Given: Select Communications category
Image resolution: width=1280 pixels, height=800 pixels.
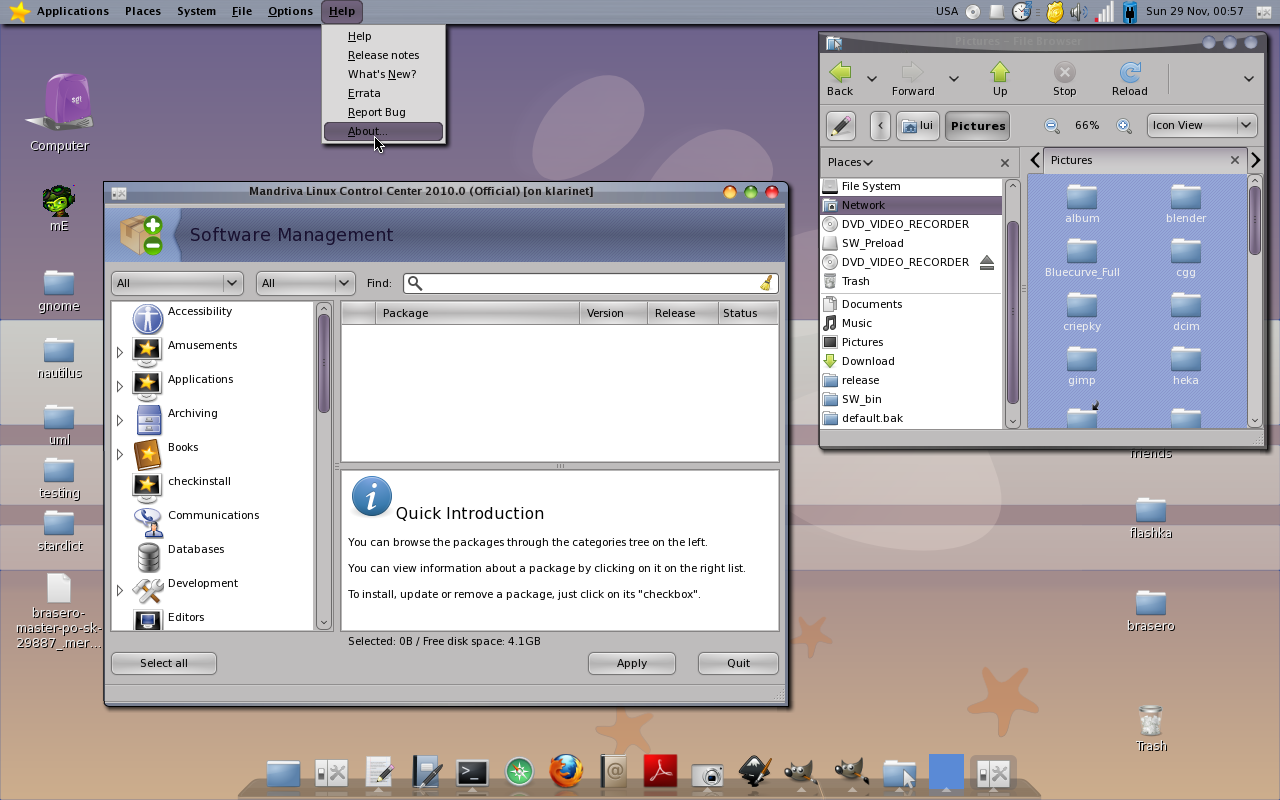Looking at the screenshot, I should click(x=213, y=515).
